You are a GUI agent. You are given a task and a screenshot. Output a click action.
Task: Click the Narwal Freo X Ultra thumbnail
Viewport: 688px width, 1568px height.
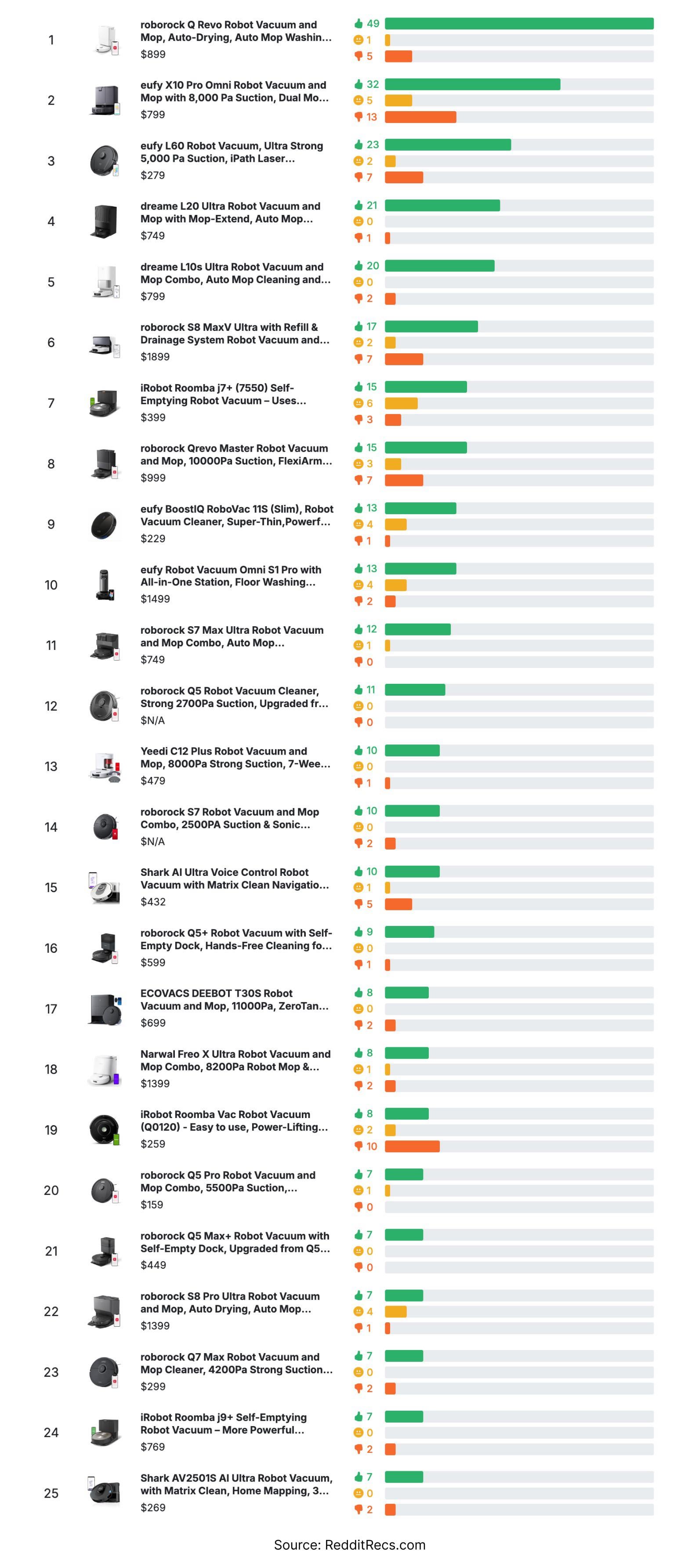pyautogui.click(x=105, y=1070)
